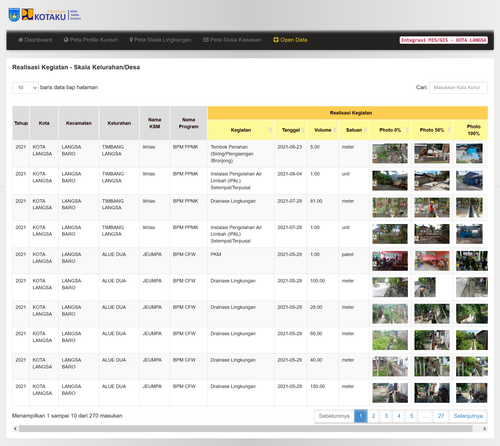Click right arrow of horizontal scrollbar
This screenshot has width=500, height=446.
484,429
